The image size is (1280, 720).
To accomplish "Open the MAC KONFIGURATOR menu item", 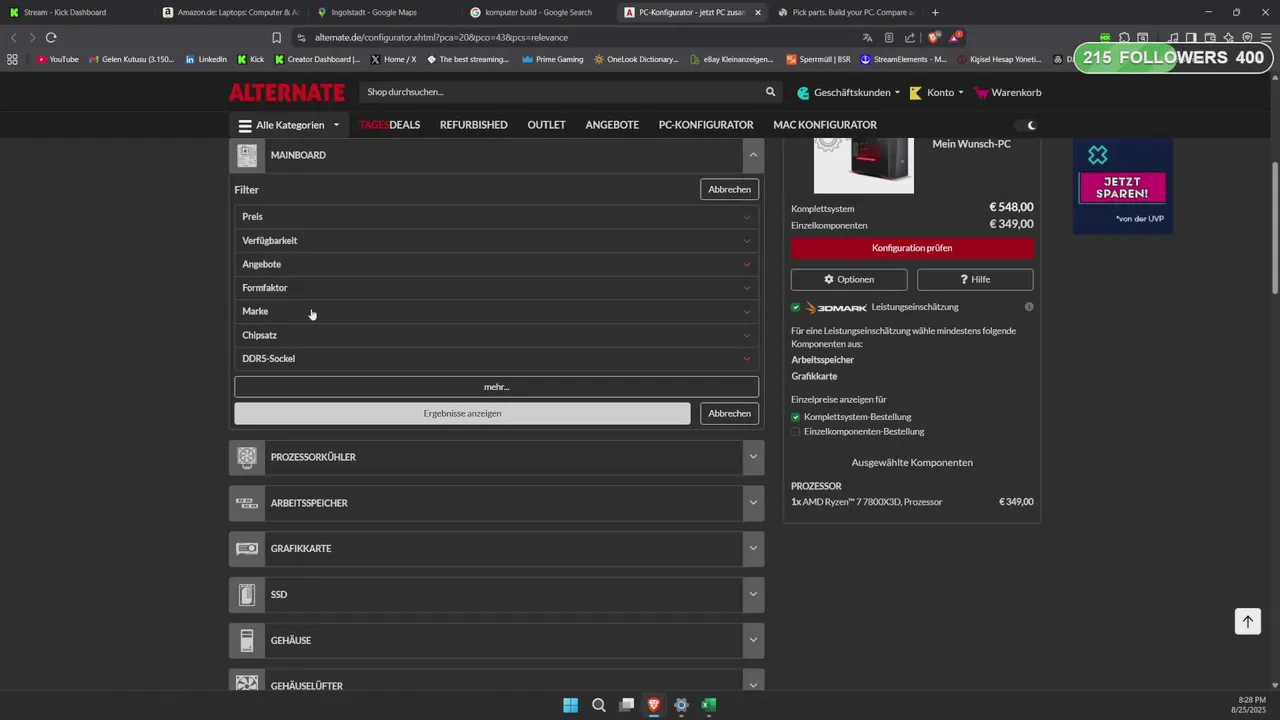I will coord(825,125).
